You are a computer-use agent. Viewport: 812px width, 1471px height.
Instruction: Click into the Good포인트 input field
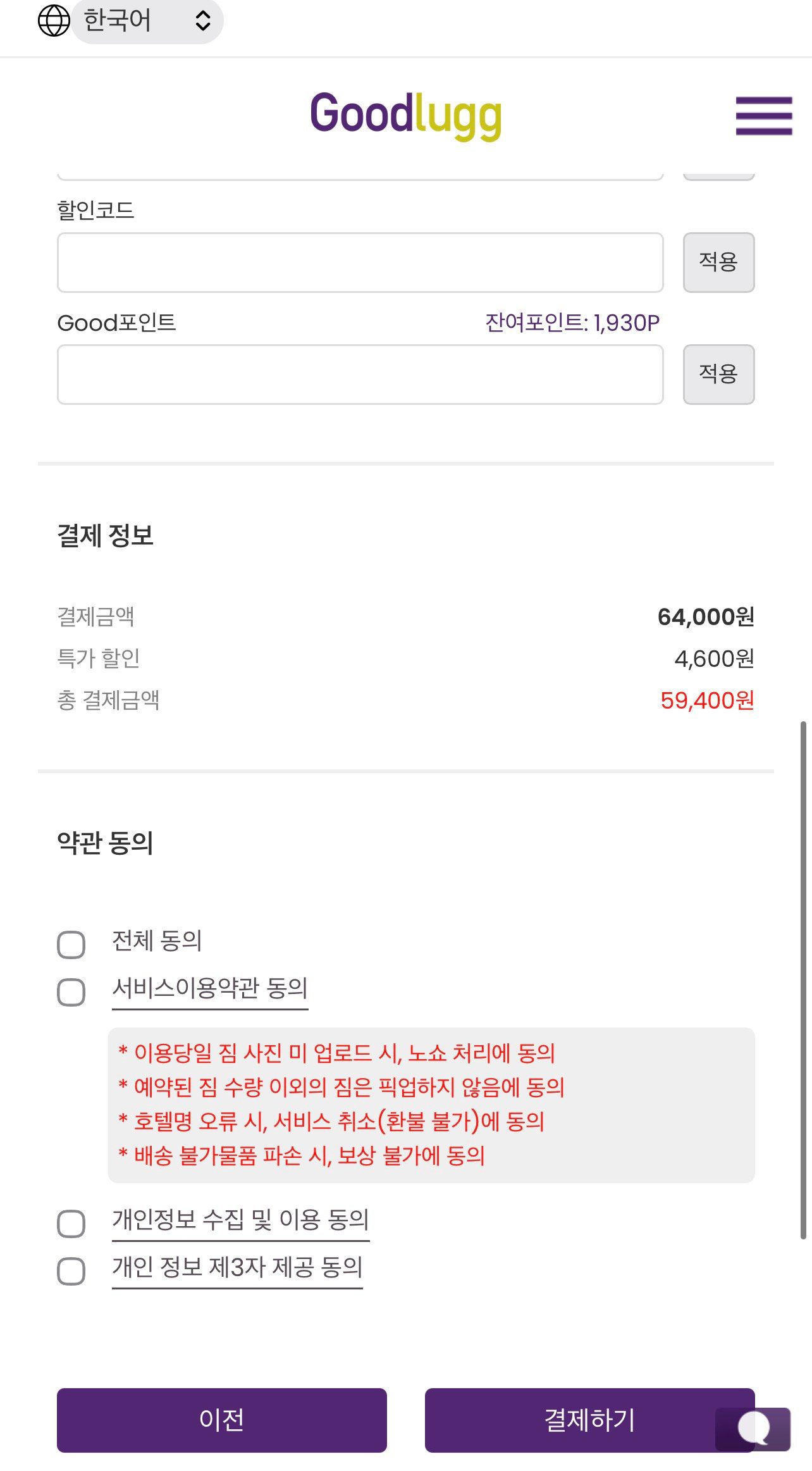tap(360, 374)
